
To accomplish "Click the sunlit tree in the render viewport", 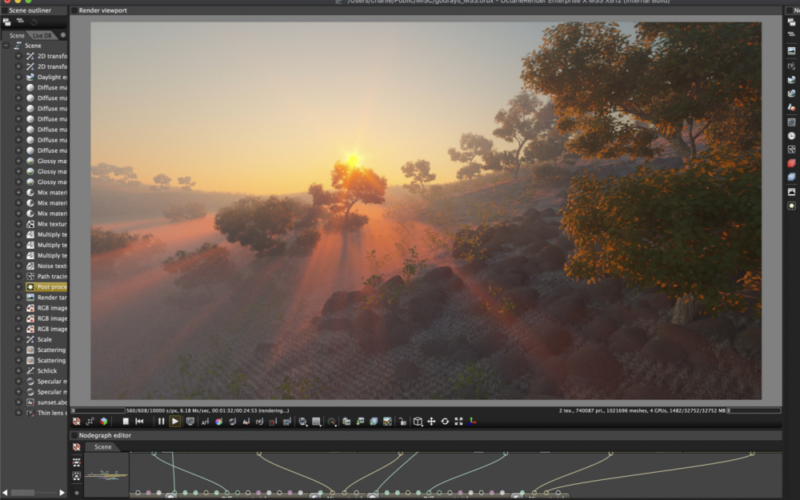I will (x=351, y=189).
